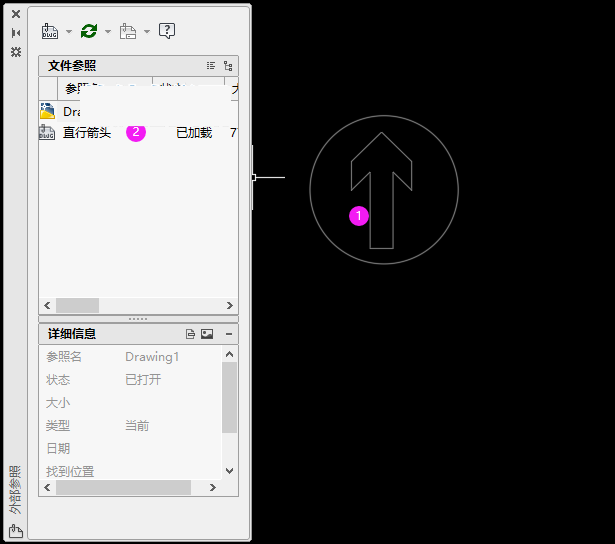Image resolution: width=615 pixels, height=544 pixels.
Task: Select the 直行箭头 reference row
Action: (138, 133)
